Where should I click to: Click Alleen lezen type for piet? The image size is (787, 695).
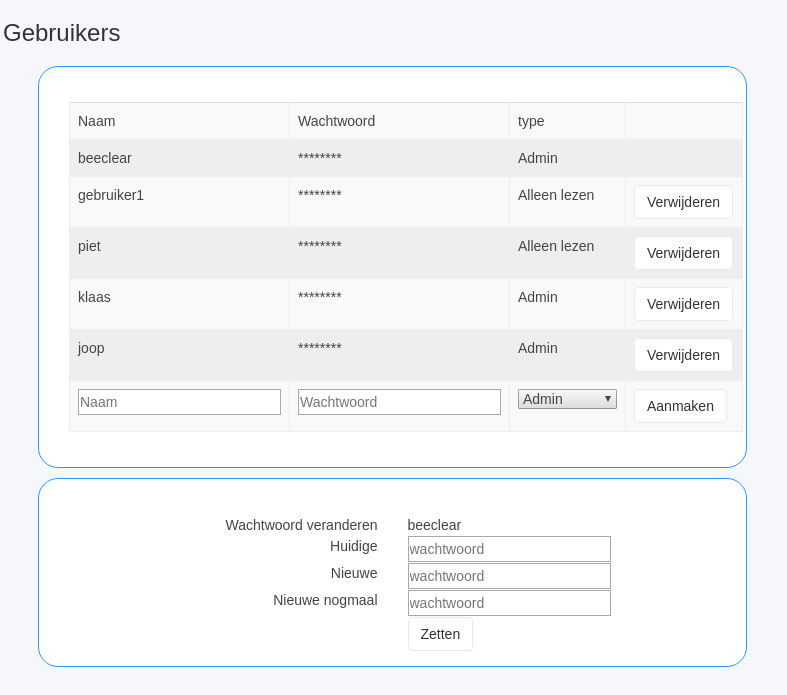click(556, 246)
